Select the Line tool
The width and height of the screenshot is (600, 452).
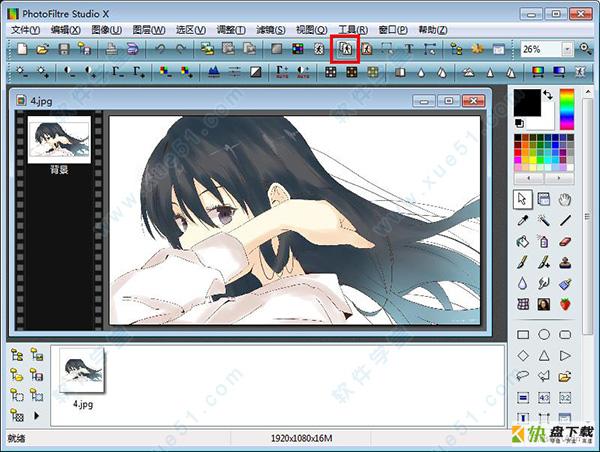[x=565, y=220]
